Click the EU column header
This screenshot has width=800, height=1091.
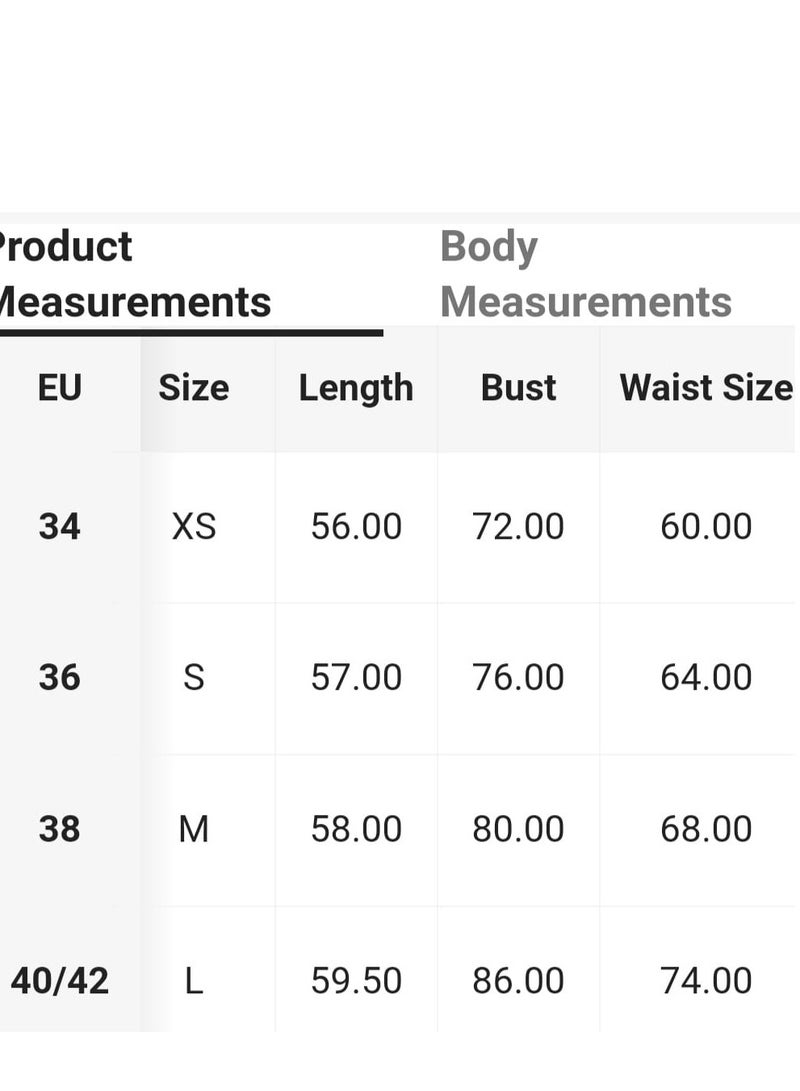click(59, 388)
